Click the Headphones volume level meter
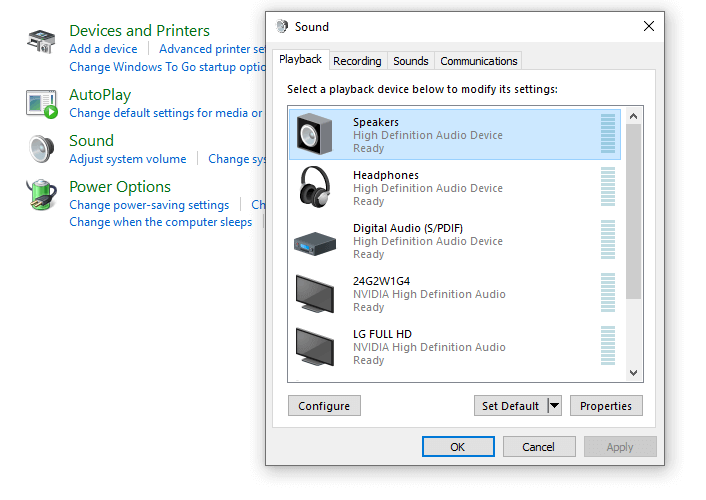The width and height of the screenshot is (706, 500). tap(608, 186)
